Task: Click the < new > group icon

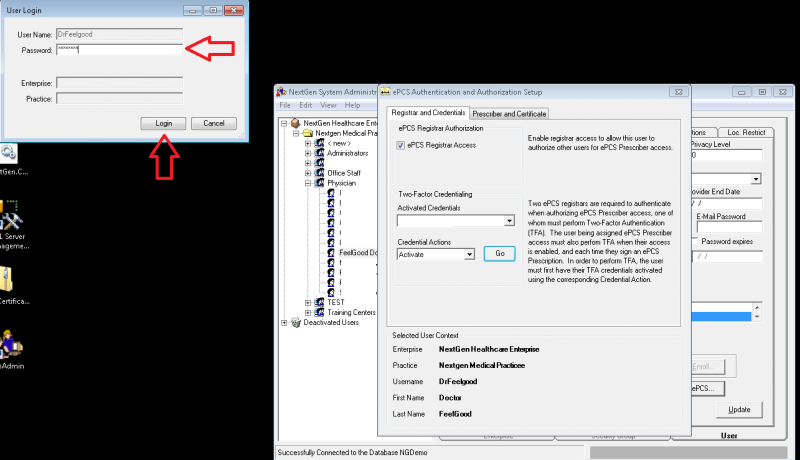Action: coord(319,143)
